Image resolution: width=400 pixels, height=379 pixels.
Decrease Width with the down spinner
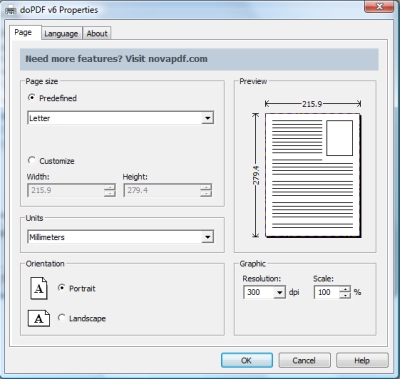tap(110, 193)
